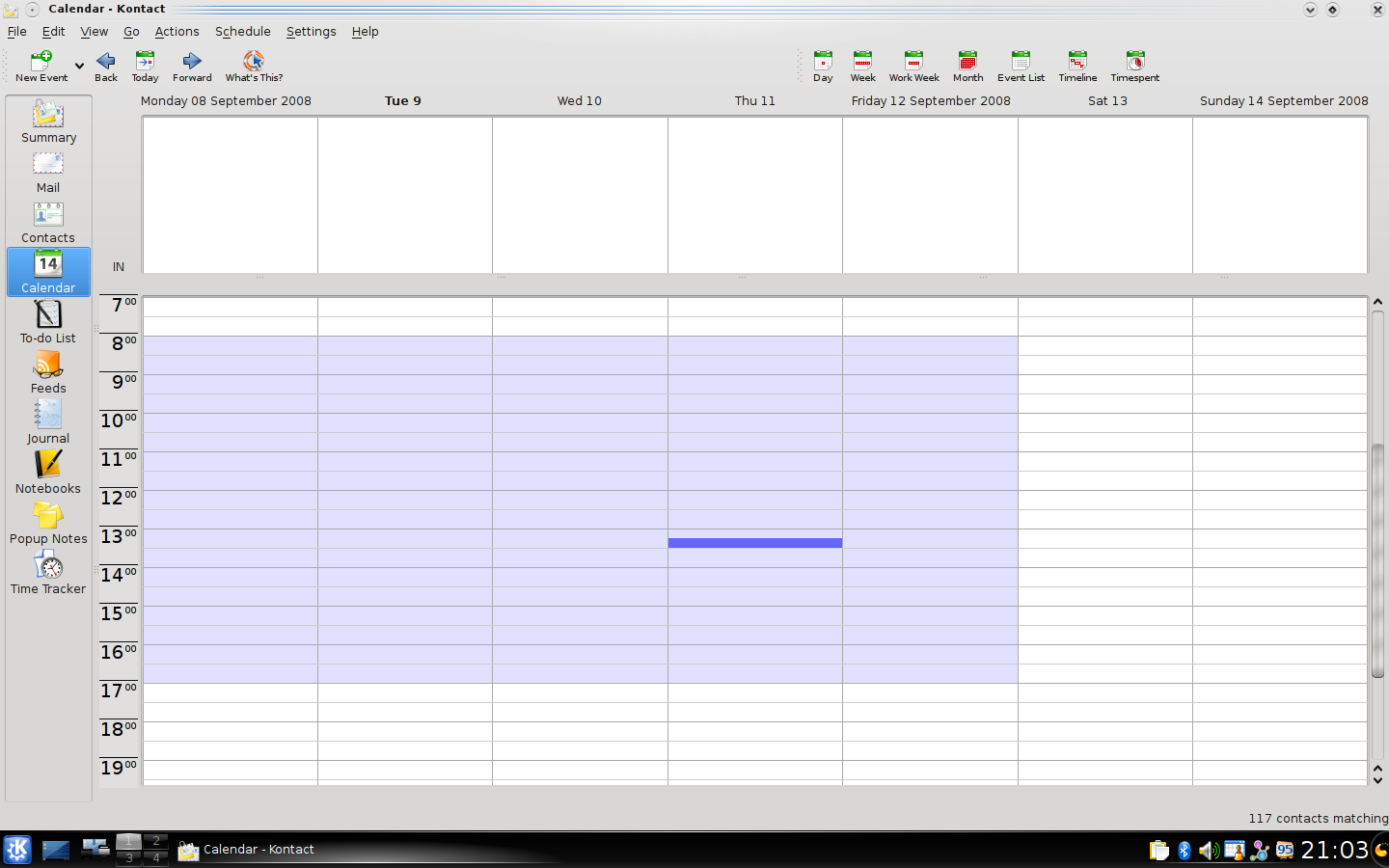
Task: Open Timespent view
Action: tap(1134, 67)
